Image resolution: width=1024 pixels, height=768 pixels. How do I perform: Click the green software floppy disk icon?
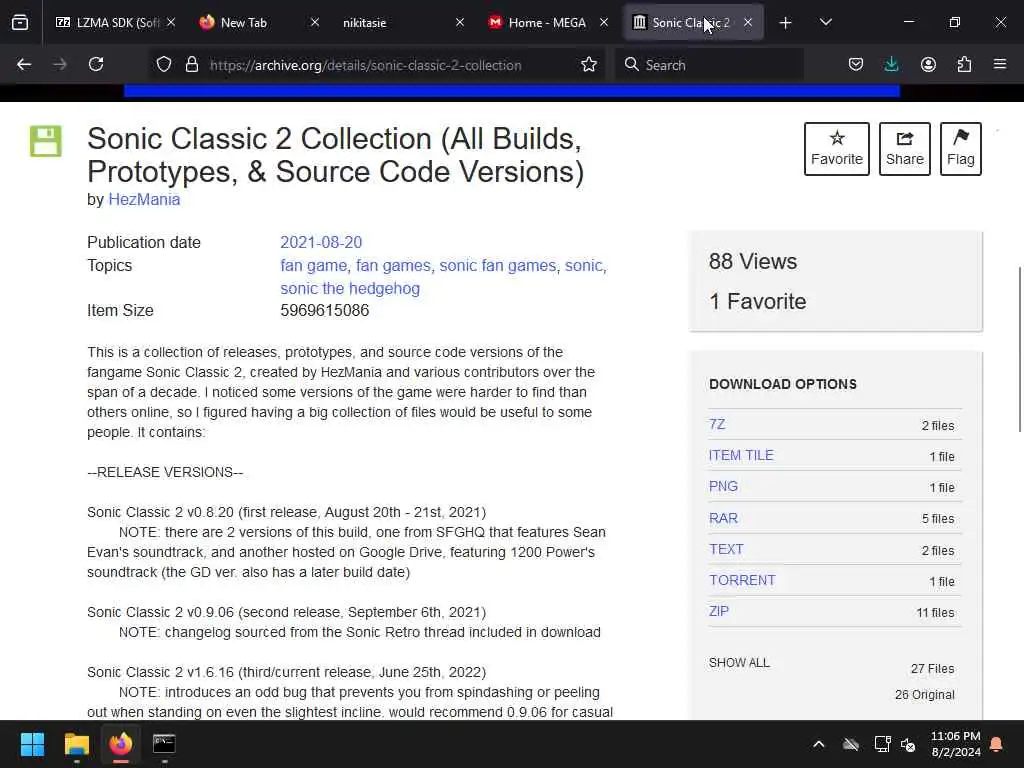(46, 141)
